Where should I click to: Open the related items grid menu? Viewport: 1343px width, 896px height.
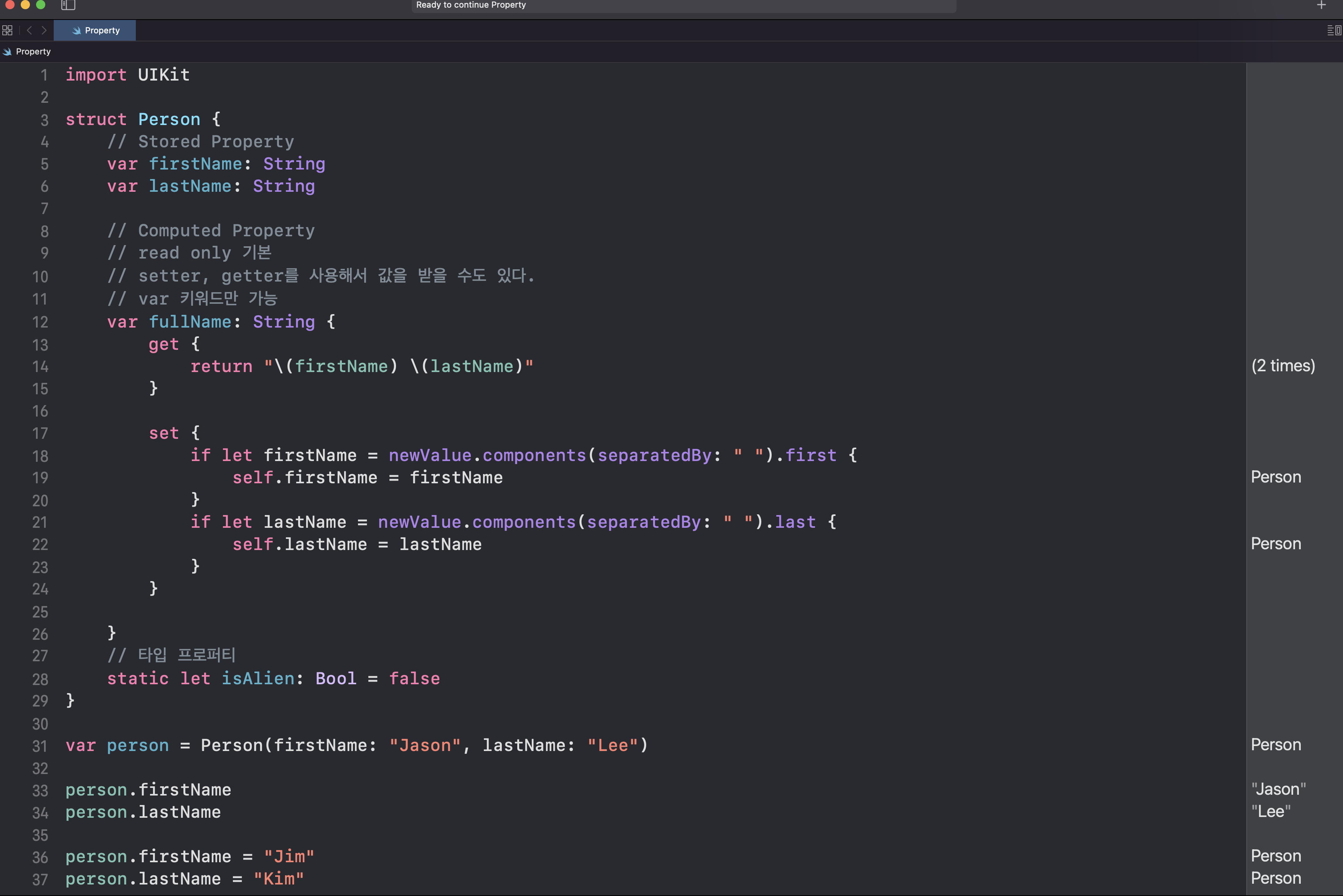click(x=7, y=30)
